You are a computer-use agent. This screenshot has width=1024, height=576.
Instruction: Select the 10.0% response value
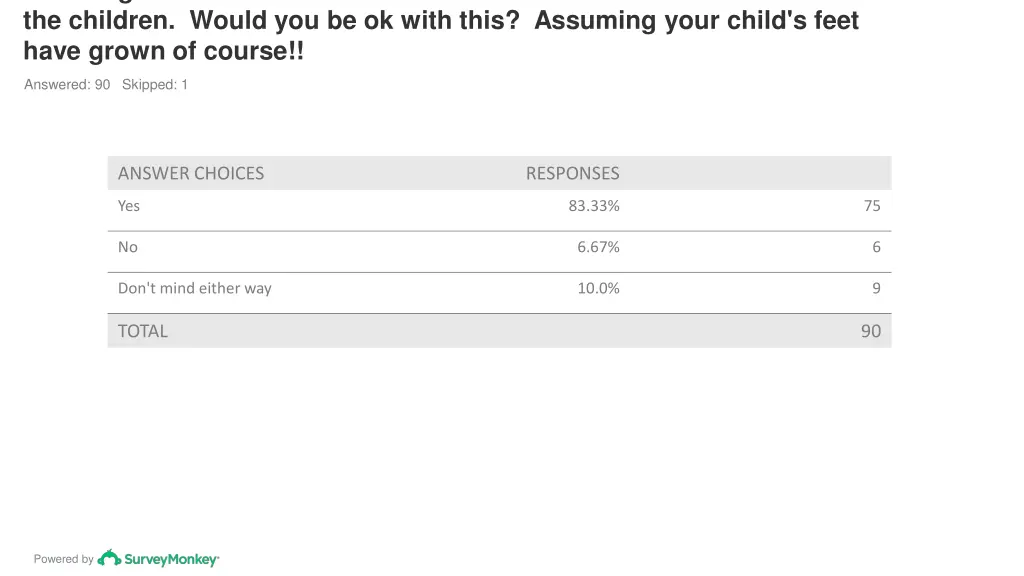598,288
